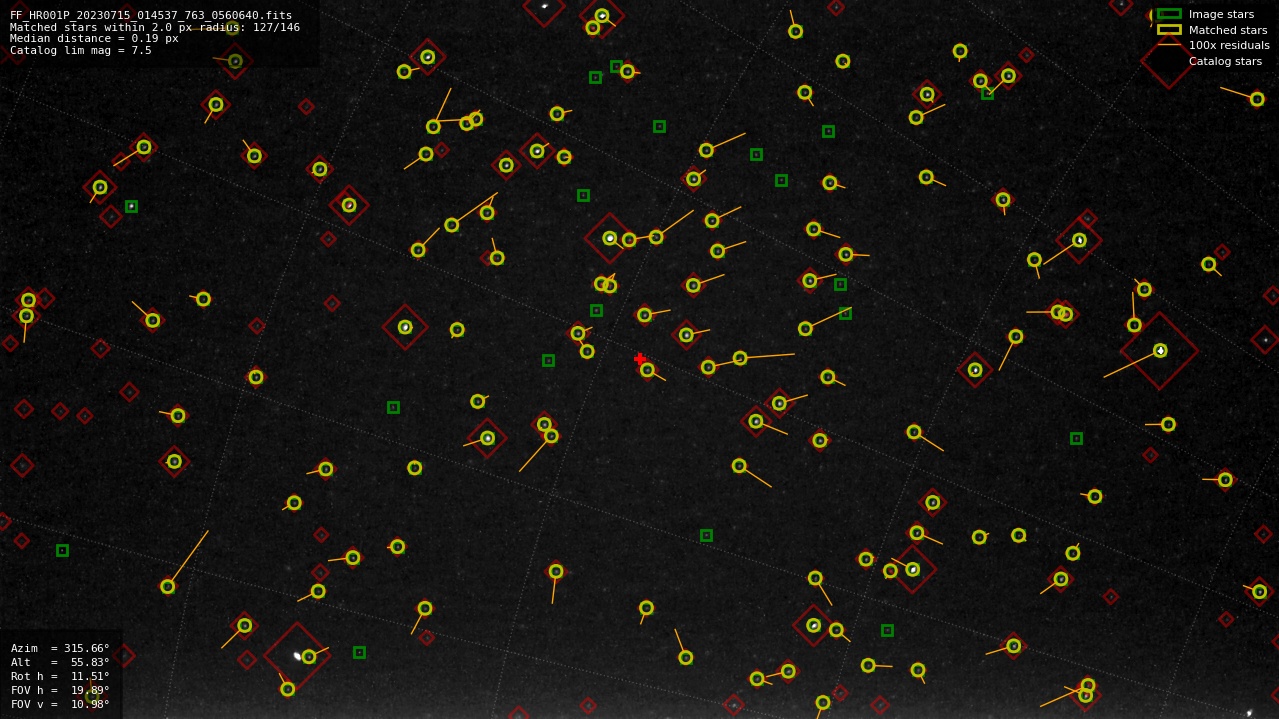This screenshot has width=1279, height=719.
Task: Click the 'FOV h' field-of-view readout
Action: 60,690
